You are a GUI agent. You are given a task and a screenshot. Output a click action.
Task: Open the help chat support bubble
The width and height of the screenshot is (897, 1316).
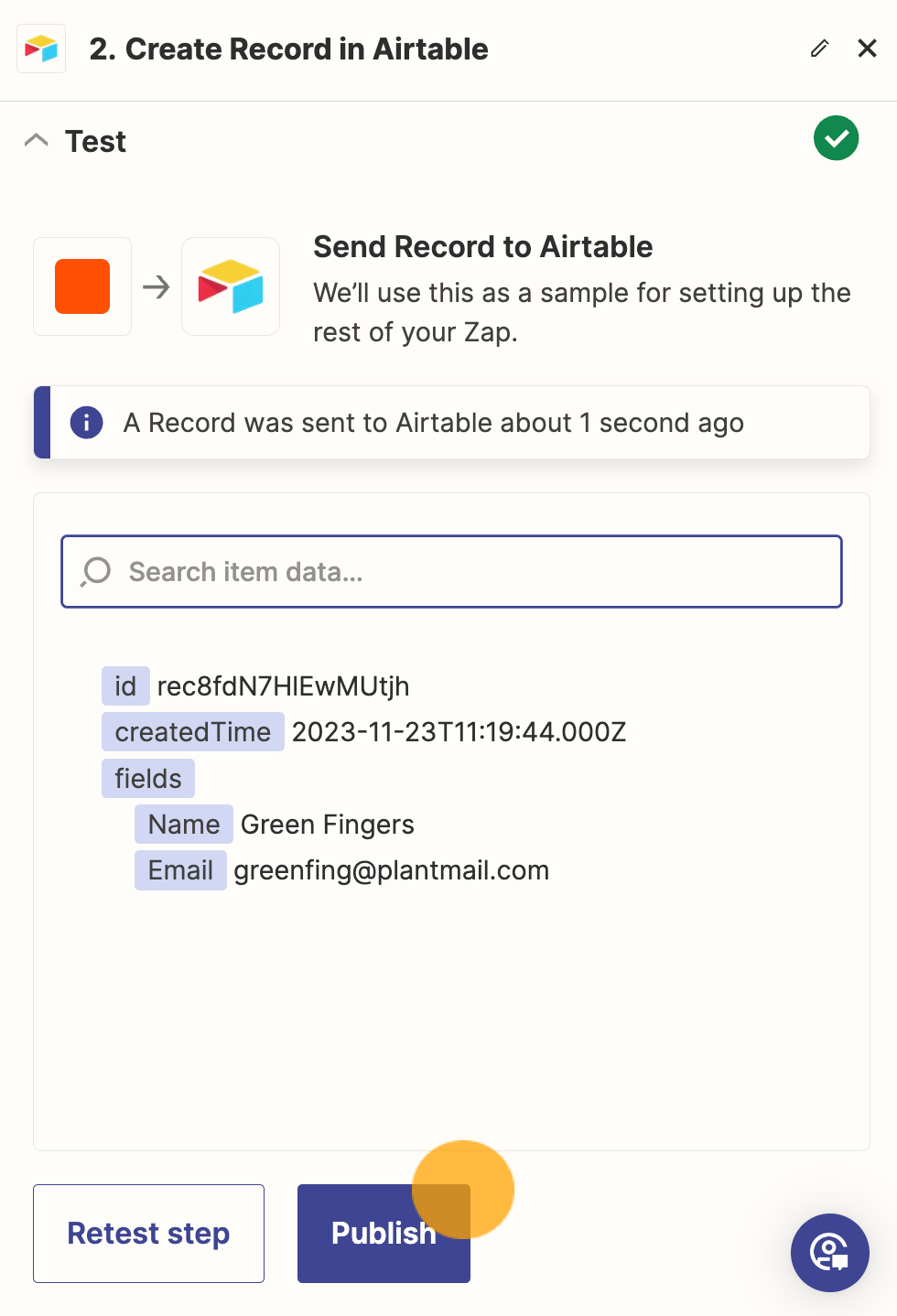tap(830, 1253)
